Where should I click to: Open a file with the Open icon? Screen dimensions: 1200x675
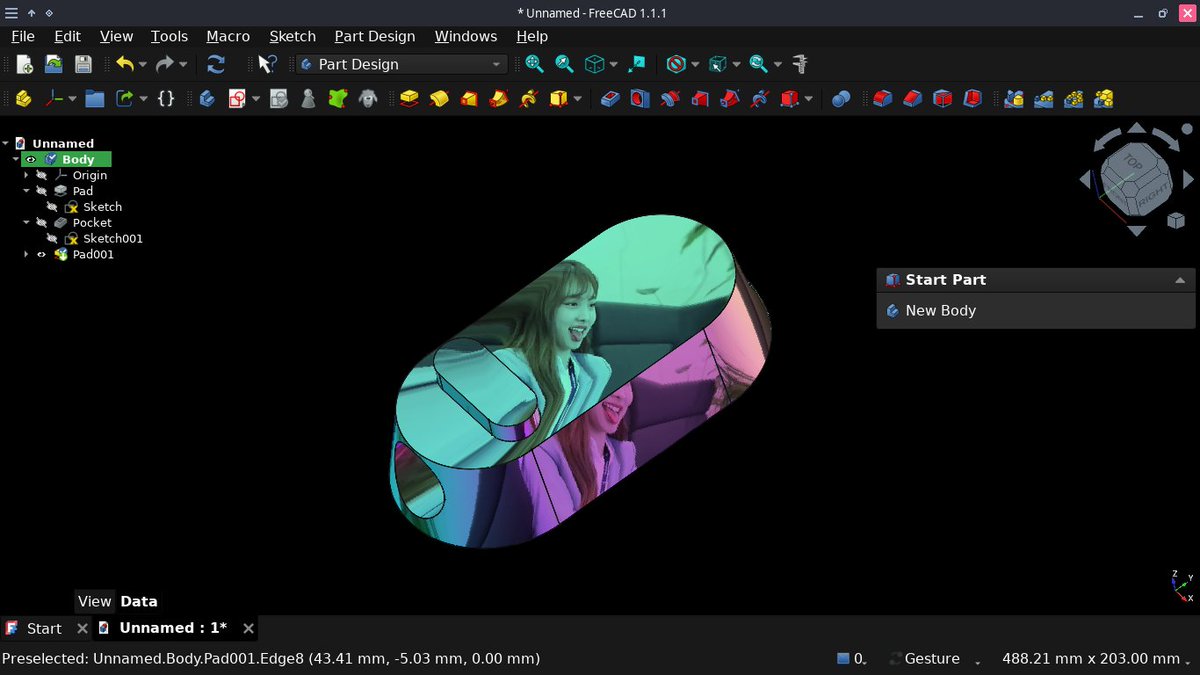tap(54, 64)
